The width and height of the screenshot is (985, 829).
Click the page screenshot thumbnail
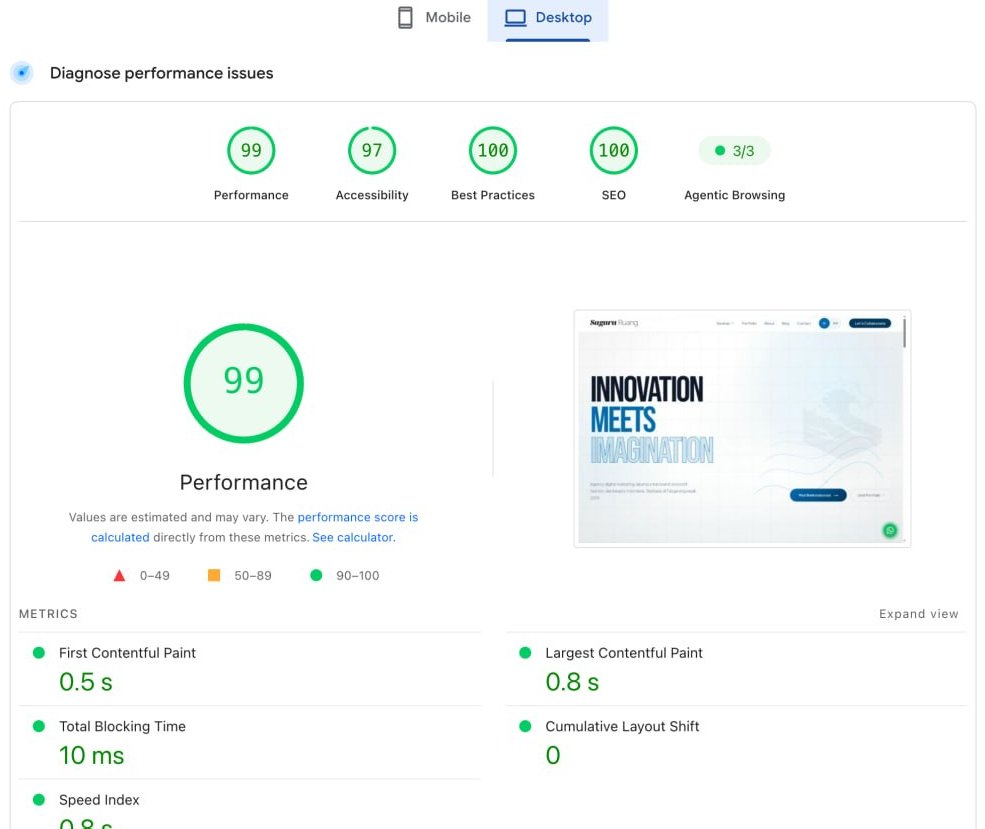coord(742,428)
